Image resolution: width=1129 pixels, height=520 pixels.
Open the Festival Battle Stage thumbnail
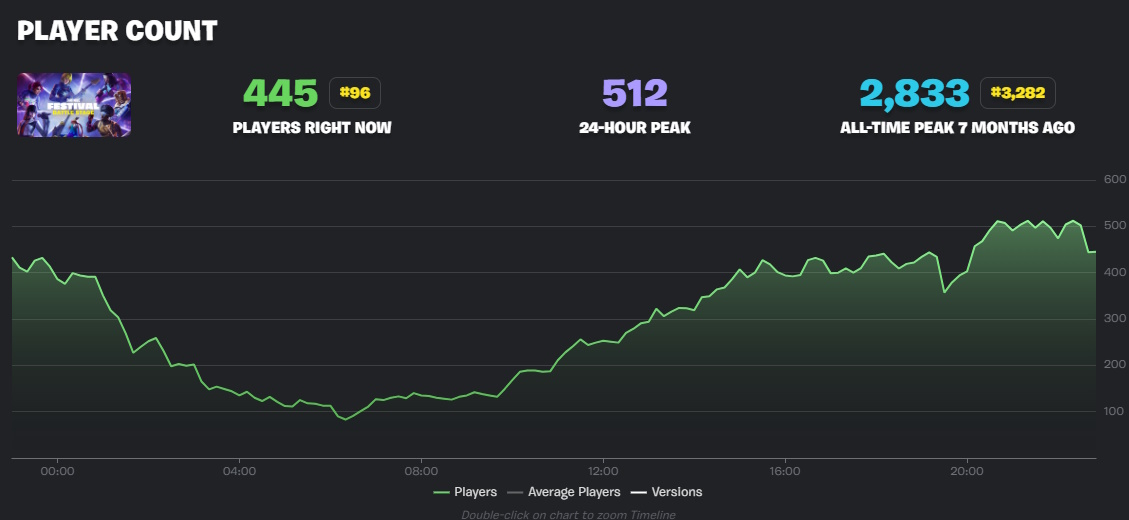click(74, 104)
